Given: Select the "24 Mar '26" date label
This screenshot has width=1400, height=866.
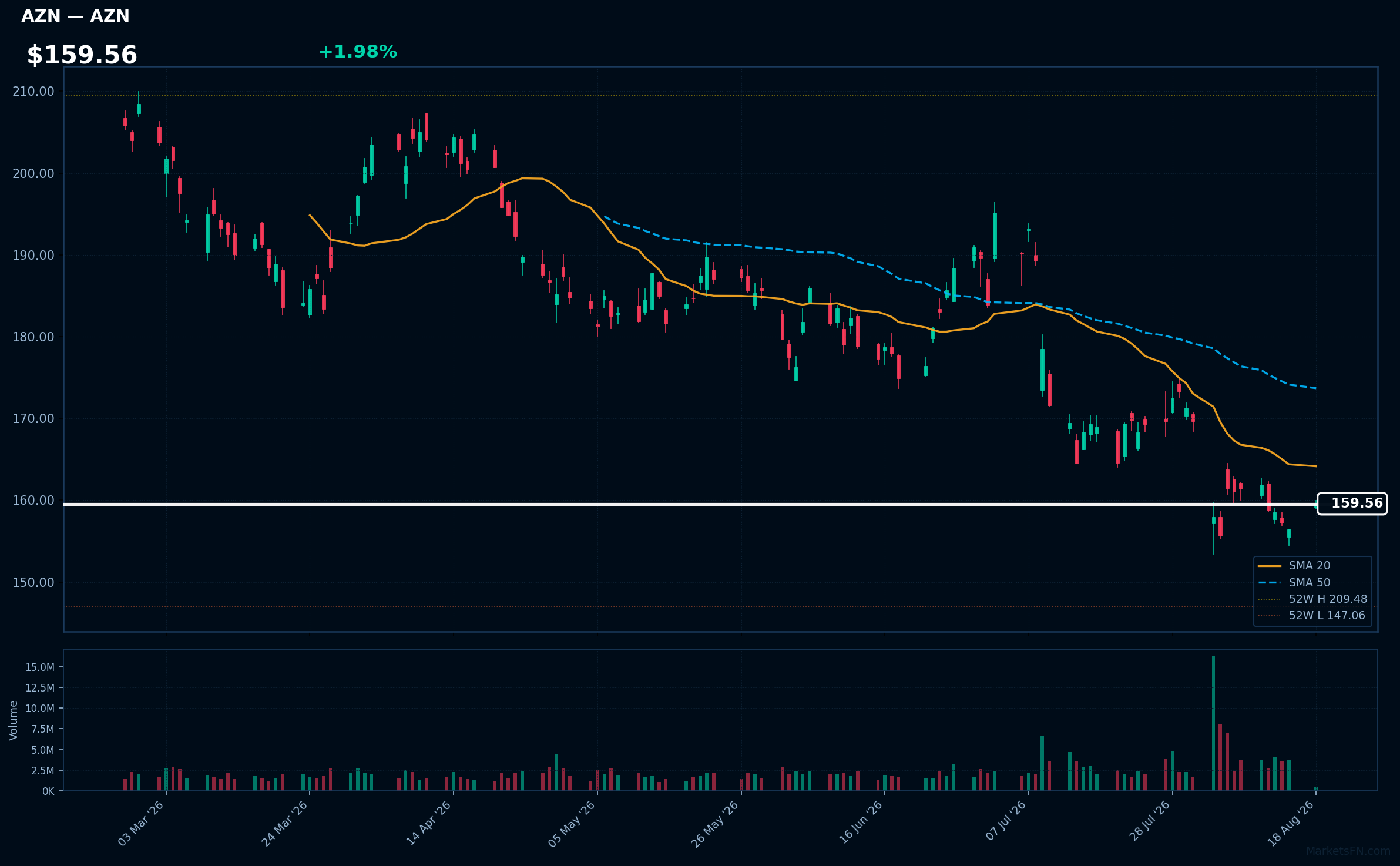Looking at the screenshot, I should (285, 823).
